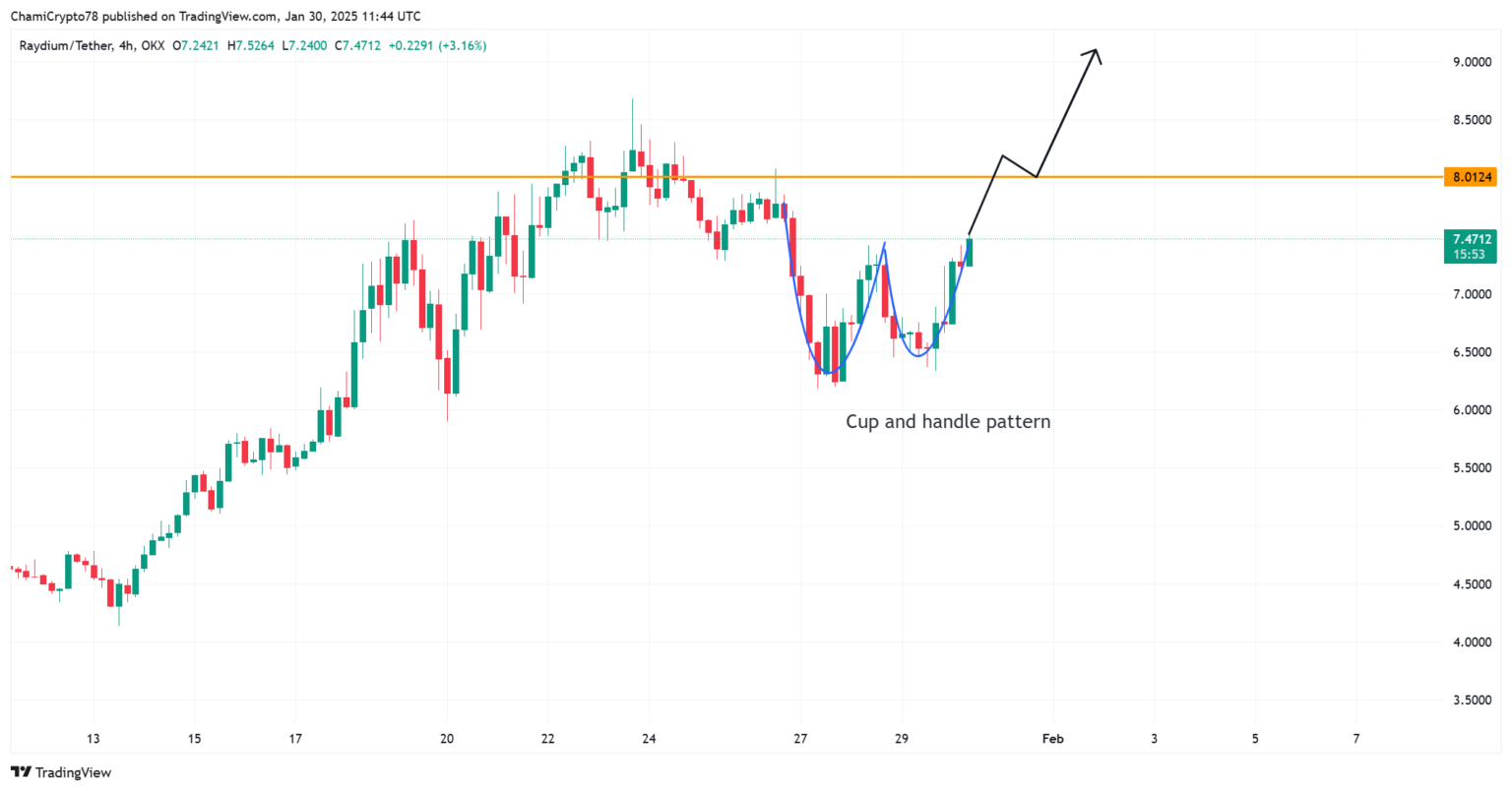This screenshot has width=1512, height=791.
Task: Select the latest green candle
Action: tap(970, 252)
